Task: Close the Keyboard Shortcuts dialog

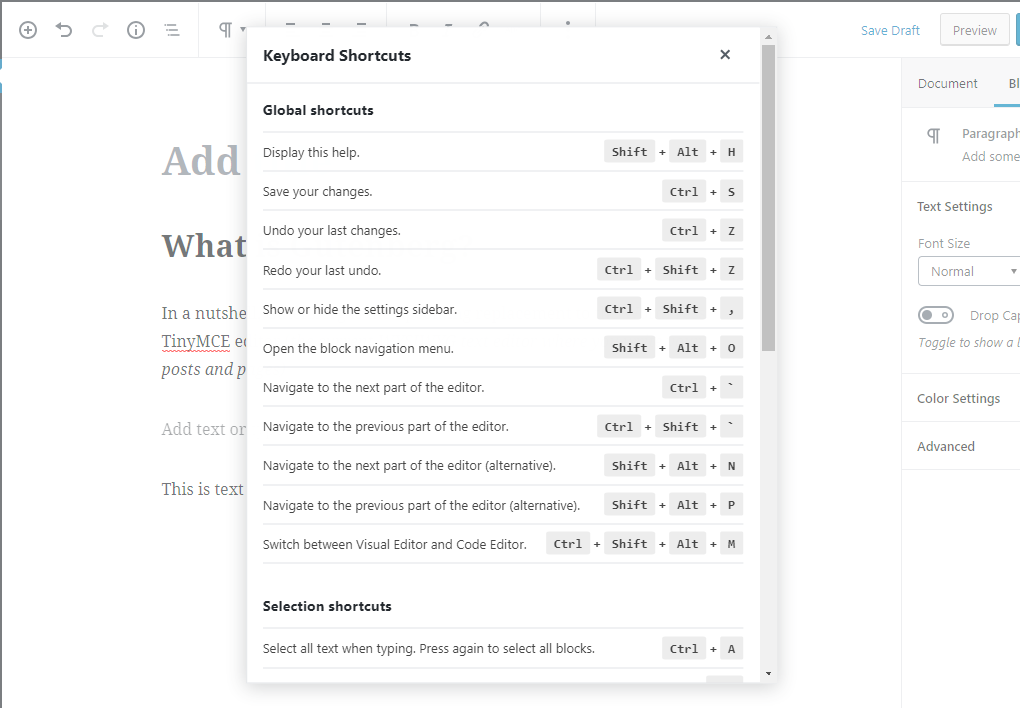Action: tap(725, 55)
